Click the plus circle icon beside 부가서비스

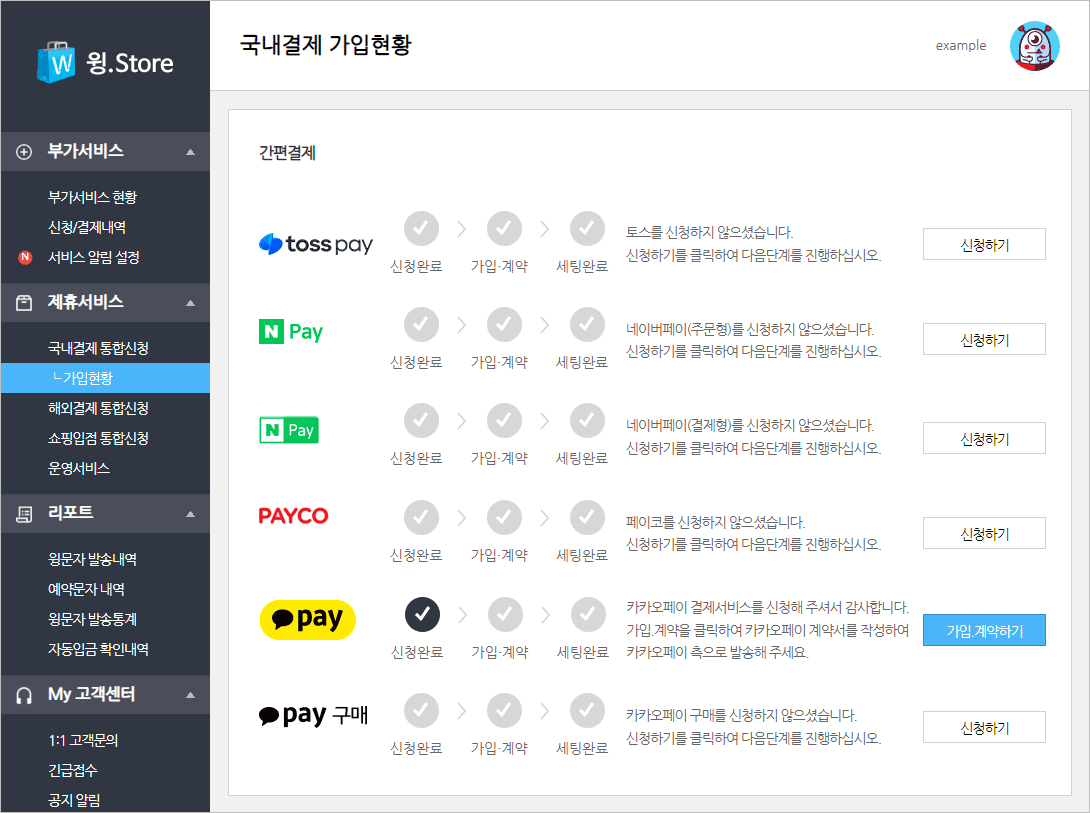tap(24, 152)
